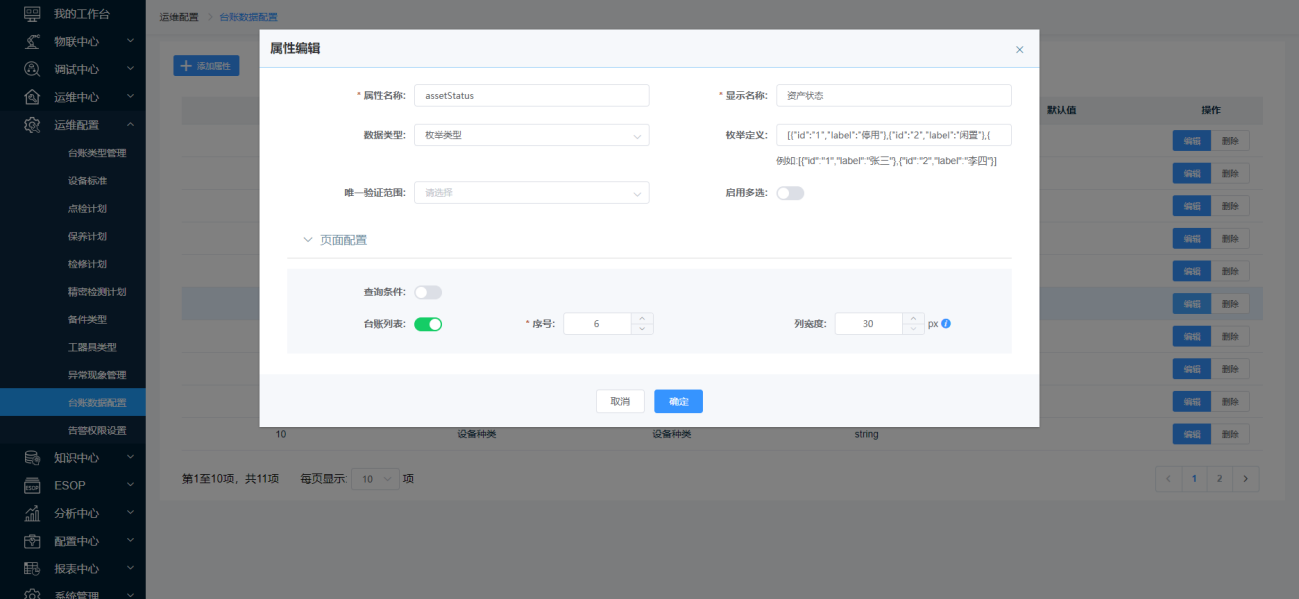Click the 调试中心 sidebar icon
This screenshot has height=599, width=1299.
tap(32, 69)
